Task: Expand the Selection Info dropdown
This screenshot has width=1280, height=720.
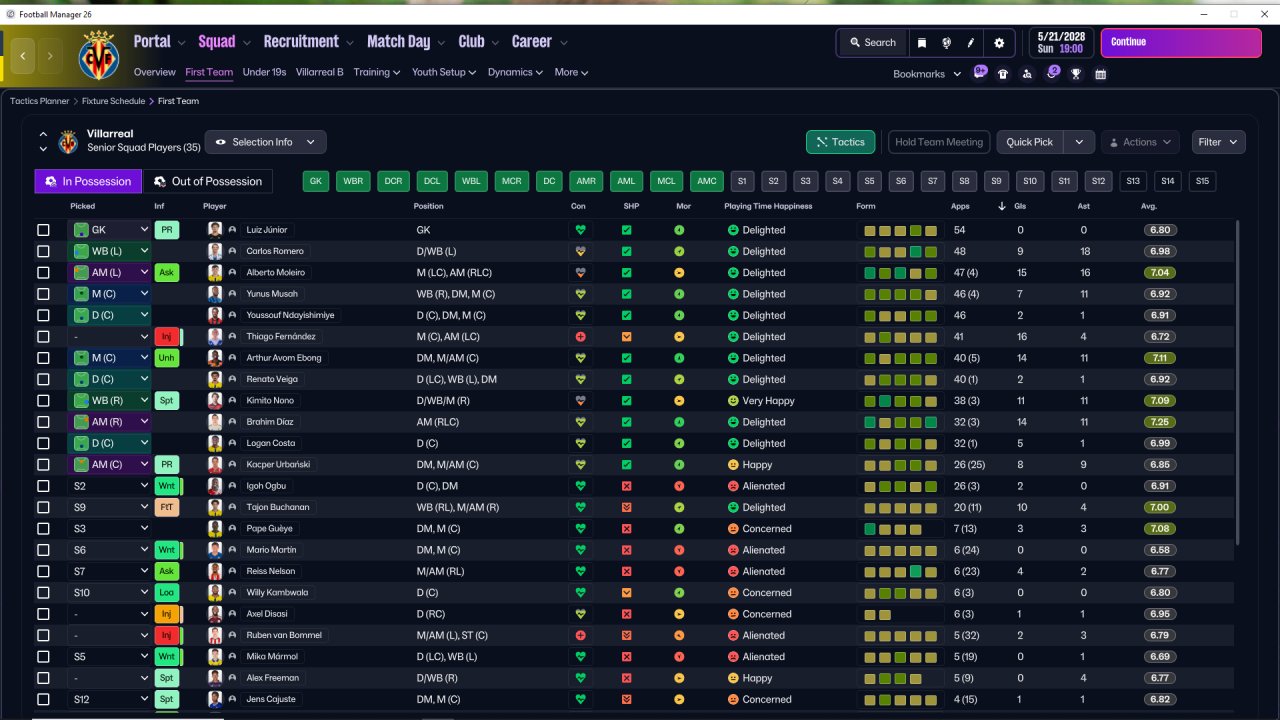Action: 265,142
